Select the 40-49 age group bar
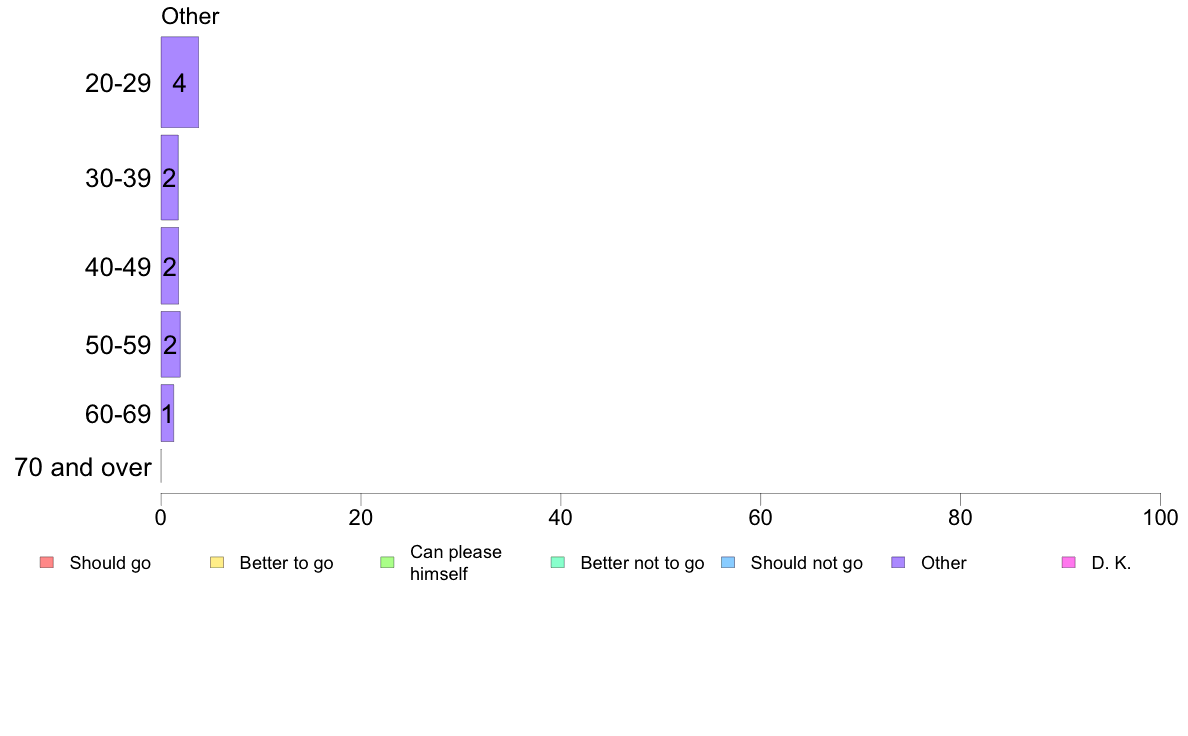Image resolution: width=1188 pixels, height=736 pixels. [170, 266]
